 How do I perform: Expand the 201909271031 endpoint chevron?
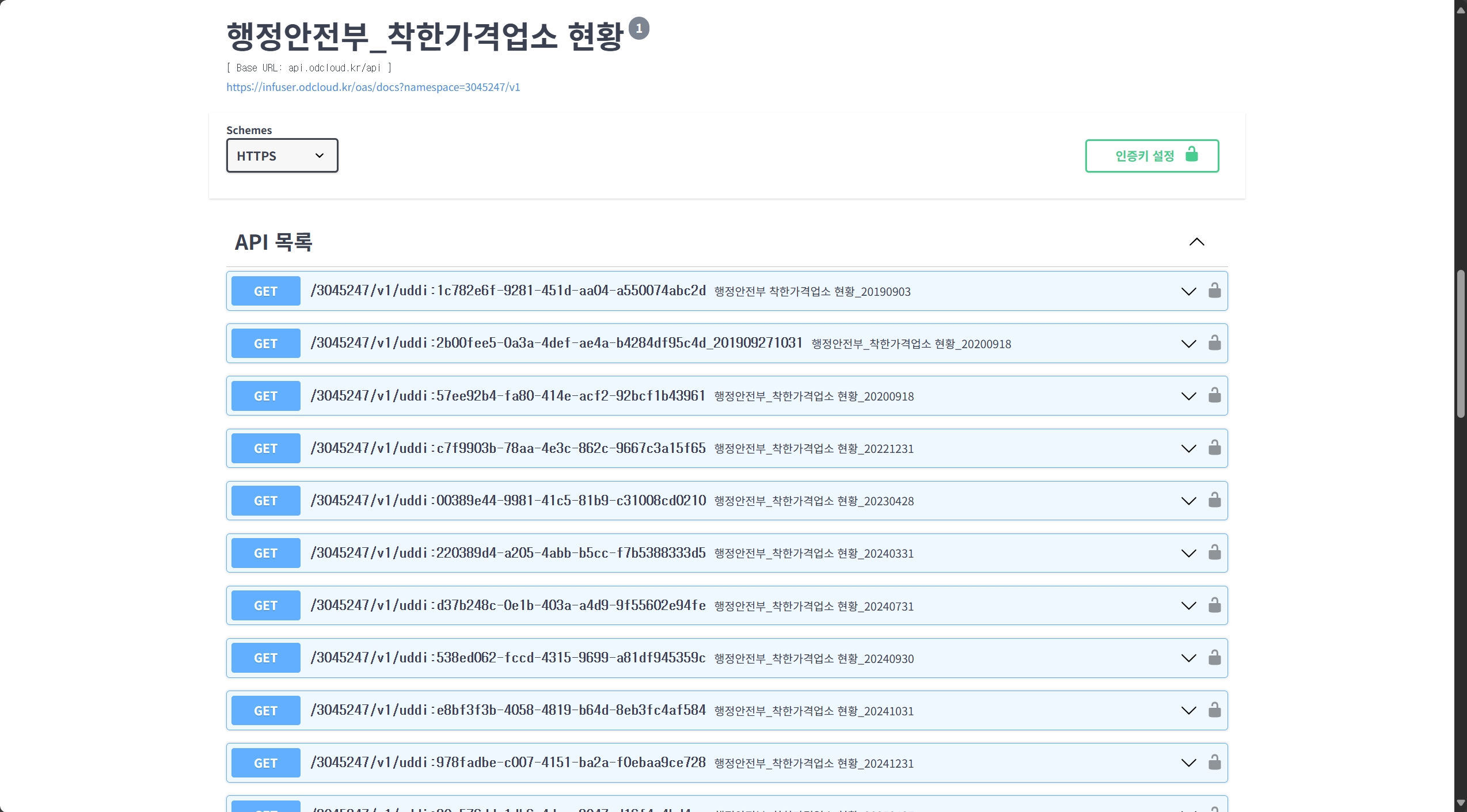point(1188,344)
